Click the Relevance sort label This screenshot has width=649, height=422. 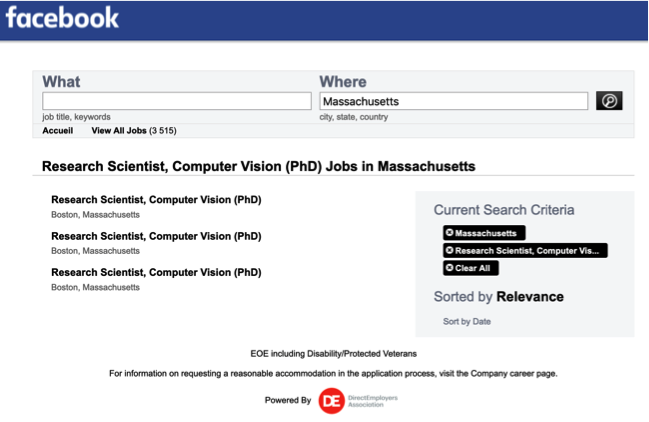click(x=530, y=297)
